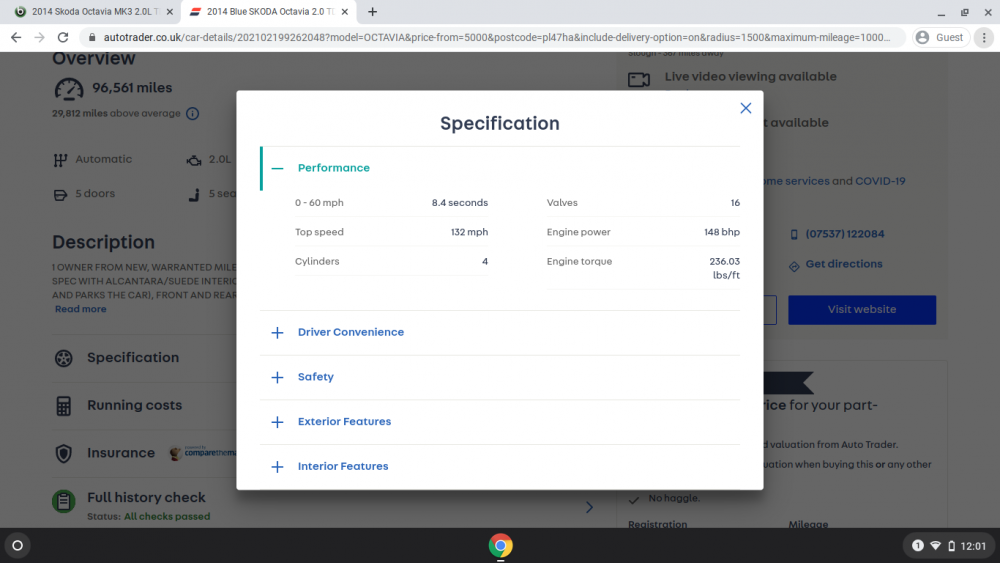Call the dealer number (07537) 122084
This screenshot has height=563, width=1000.
pyautogui.click(x=844, y=234)
